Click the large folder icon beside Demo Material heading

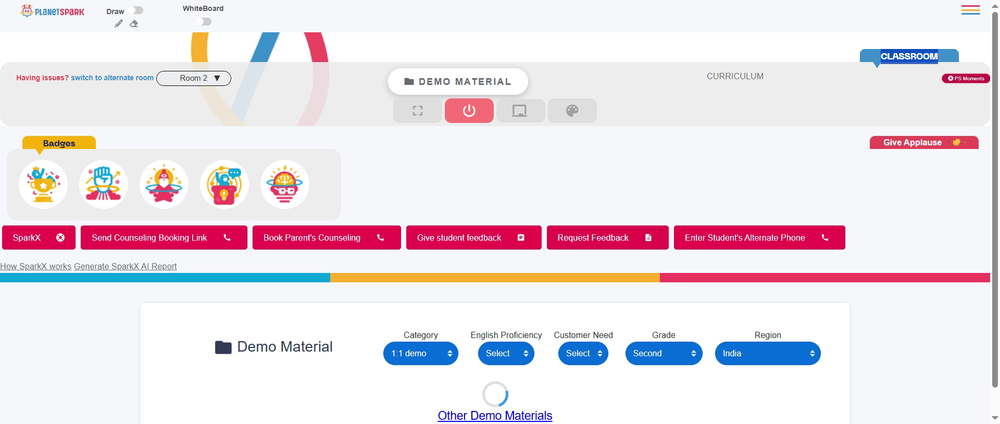click(x=223, y=347)
